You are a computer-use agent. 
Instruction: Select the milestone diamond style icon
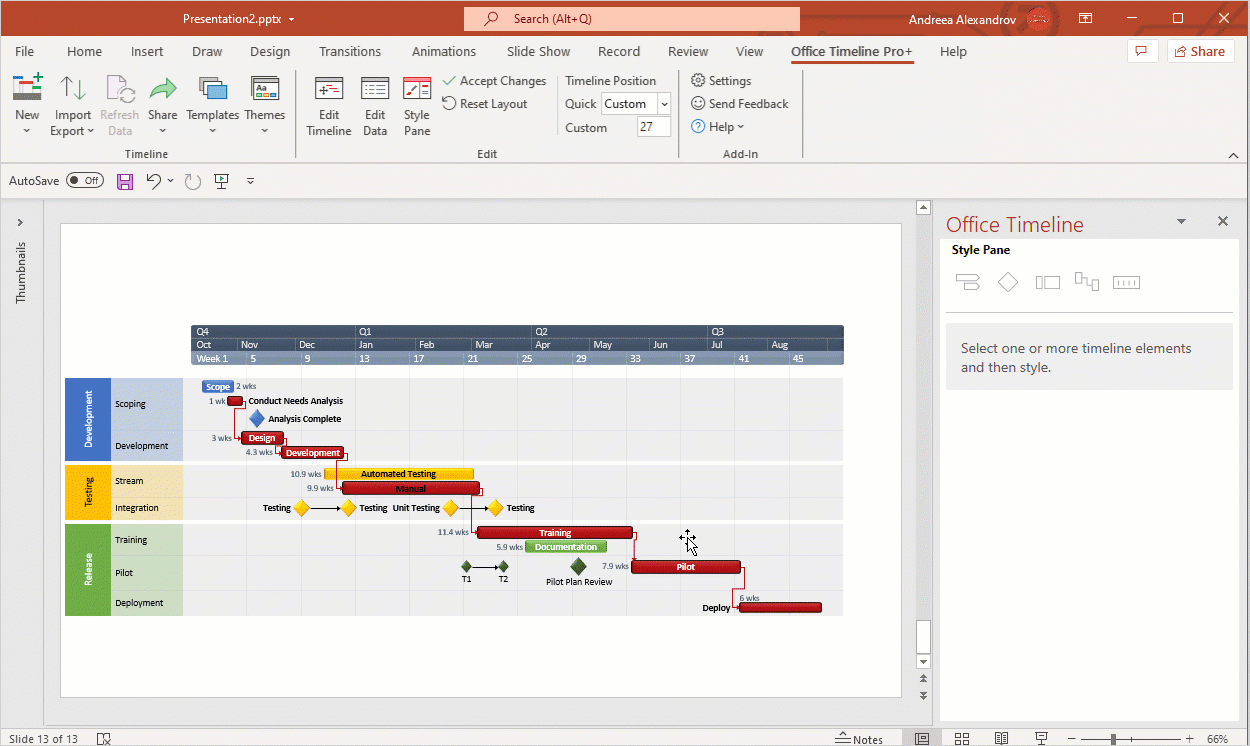pos(1008,283)
